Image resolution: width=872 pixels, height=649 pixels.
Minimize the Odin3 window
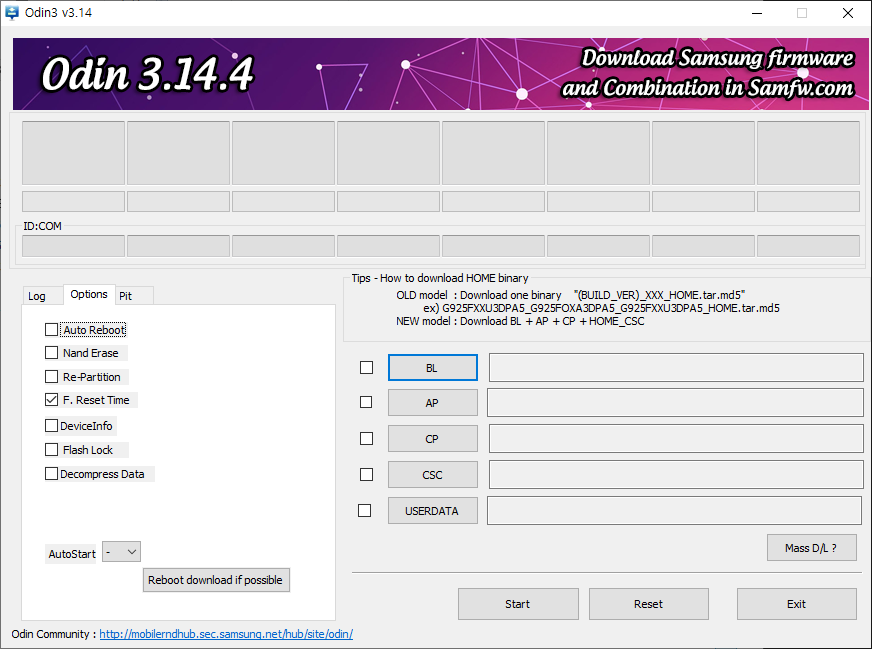(757, 13)
